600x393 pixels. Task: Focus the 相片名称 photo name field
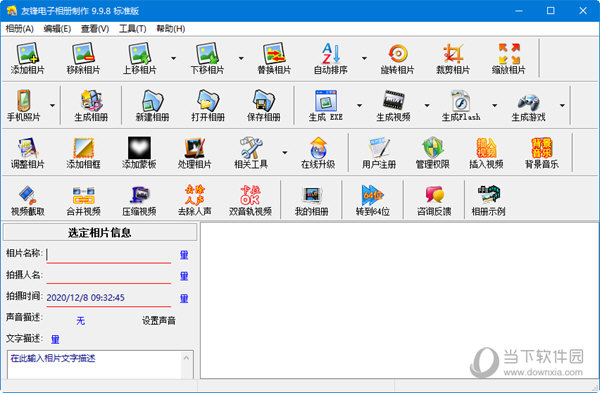(x=108, y=254)
